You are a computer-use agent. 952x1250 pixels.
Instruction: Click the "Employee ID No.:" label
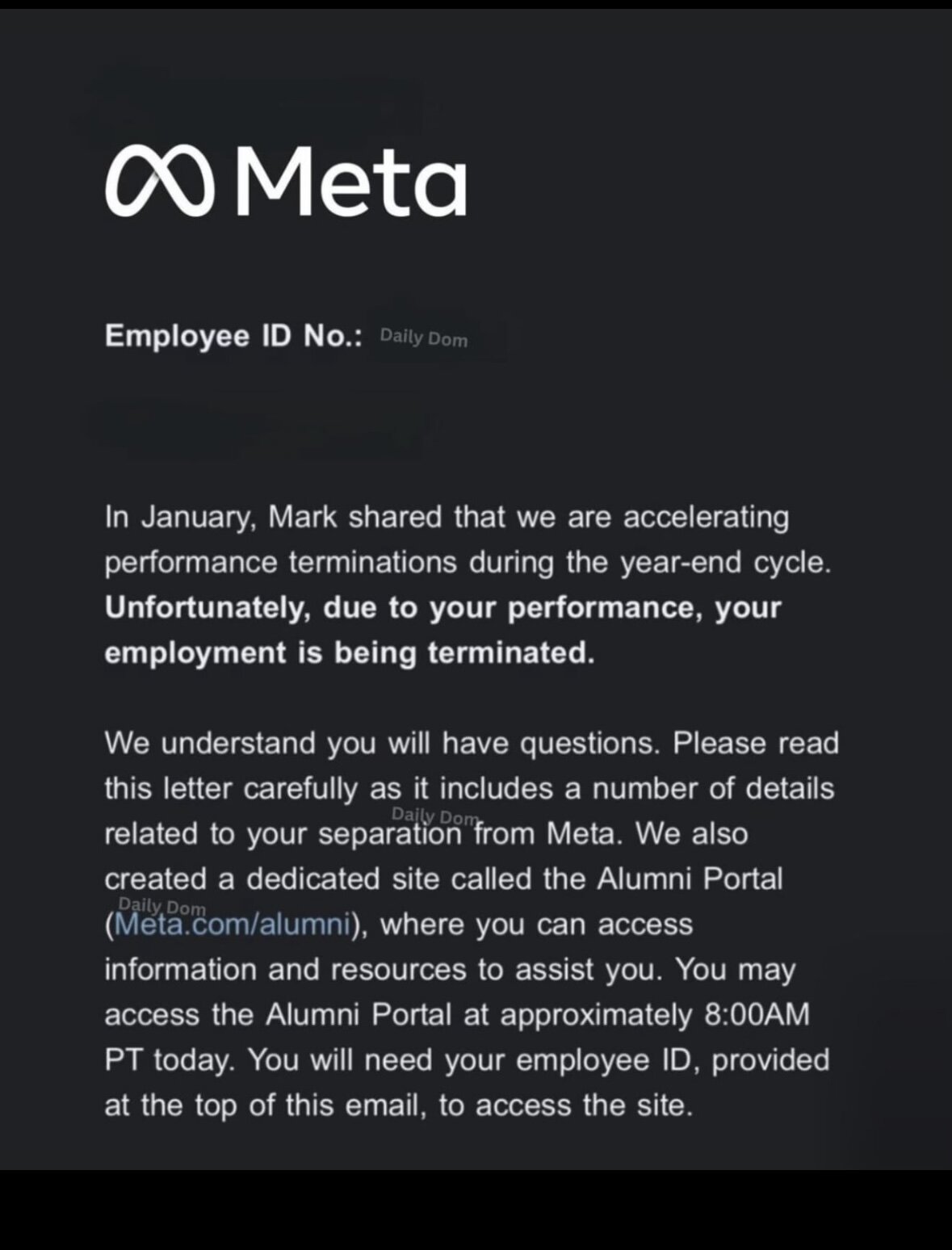233,336
